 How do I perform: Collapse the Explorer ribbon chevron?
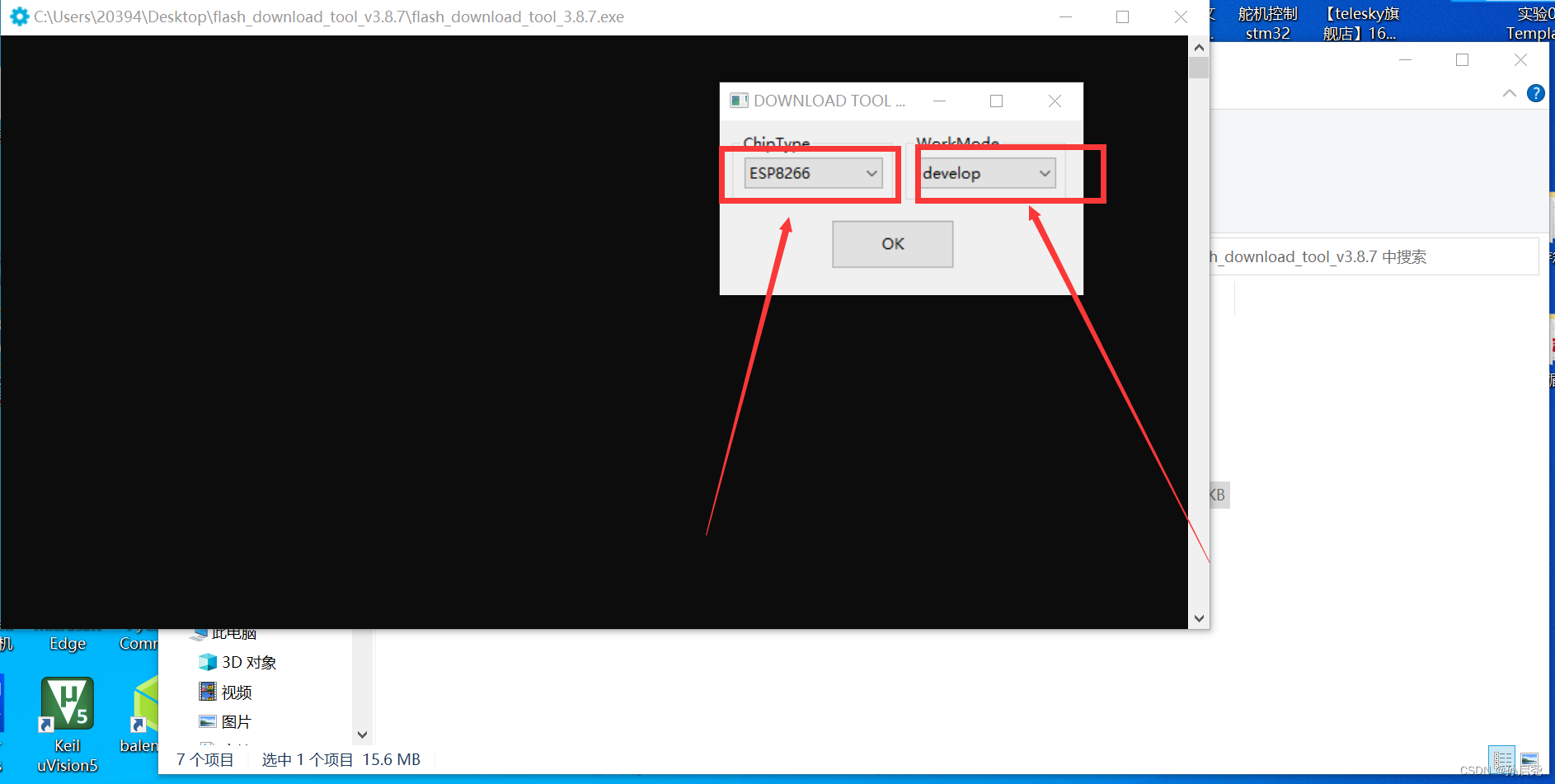coord(1509,93)
